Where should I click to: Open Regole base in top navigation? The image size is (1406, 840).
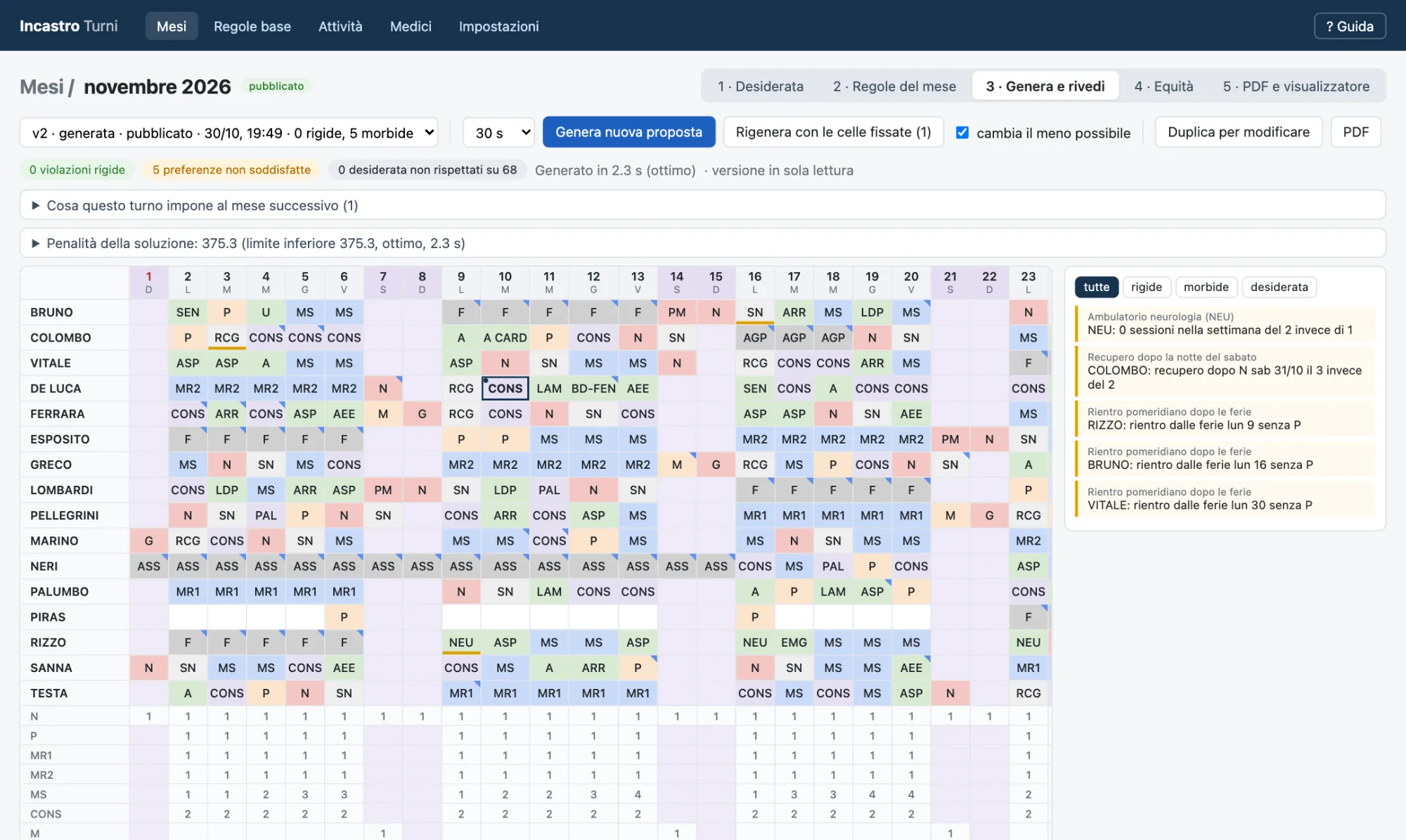click(x=252, y=26)
